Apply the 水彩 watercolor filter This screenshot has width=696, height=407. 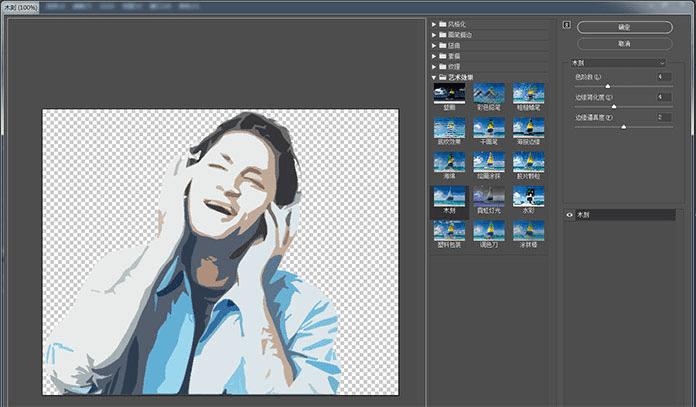tap(528, 197)
